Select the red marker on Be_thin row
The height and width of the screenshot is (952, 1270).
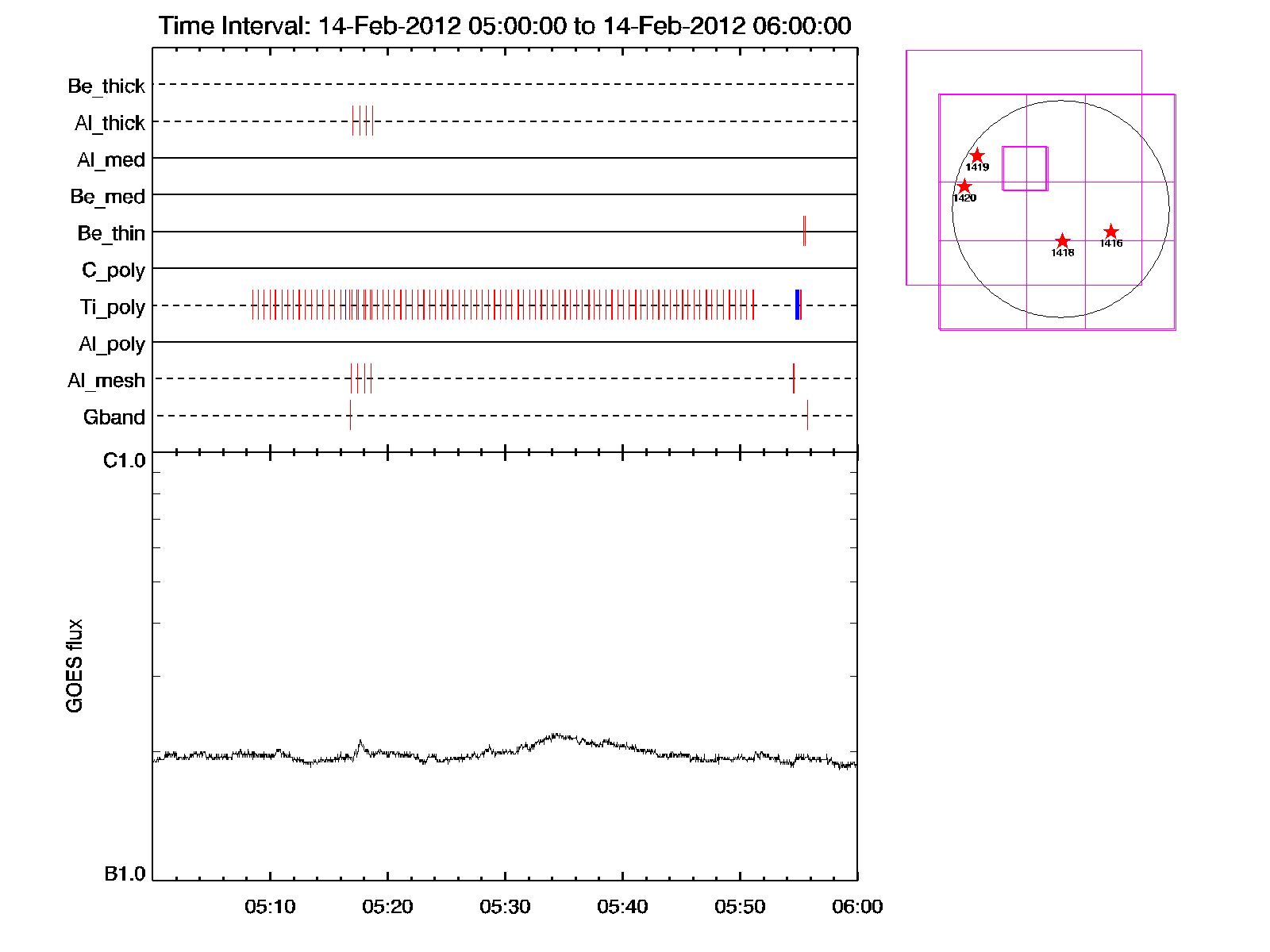click(804, 231)
